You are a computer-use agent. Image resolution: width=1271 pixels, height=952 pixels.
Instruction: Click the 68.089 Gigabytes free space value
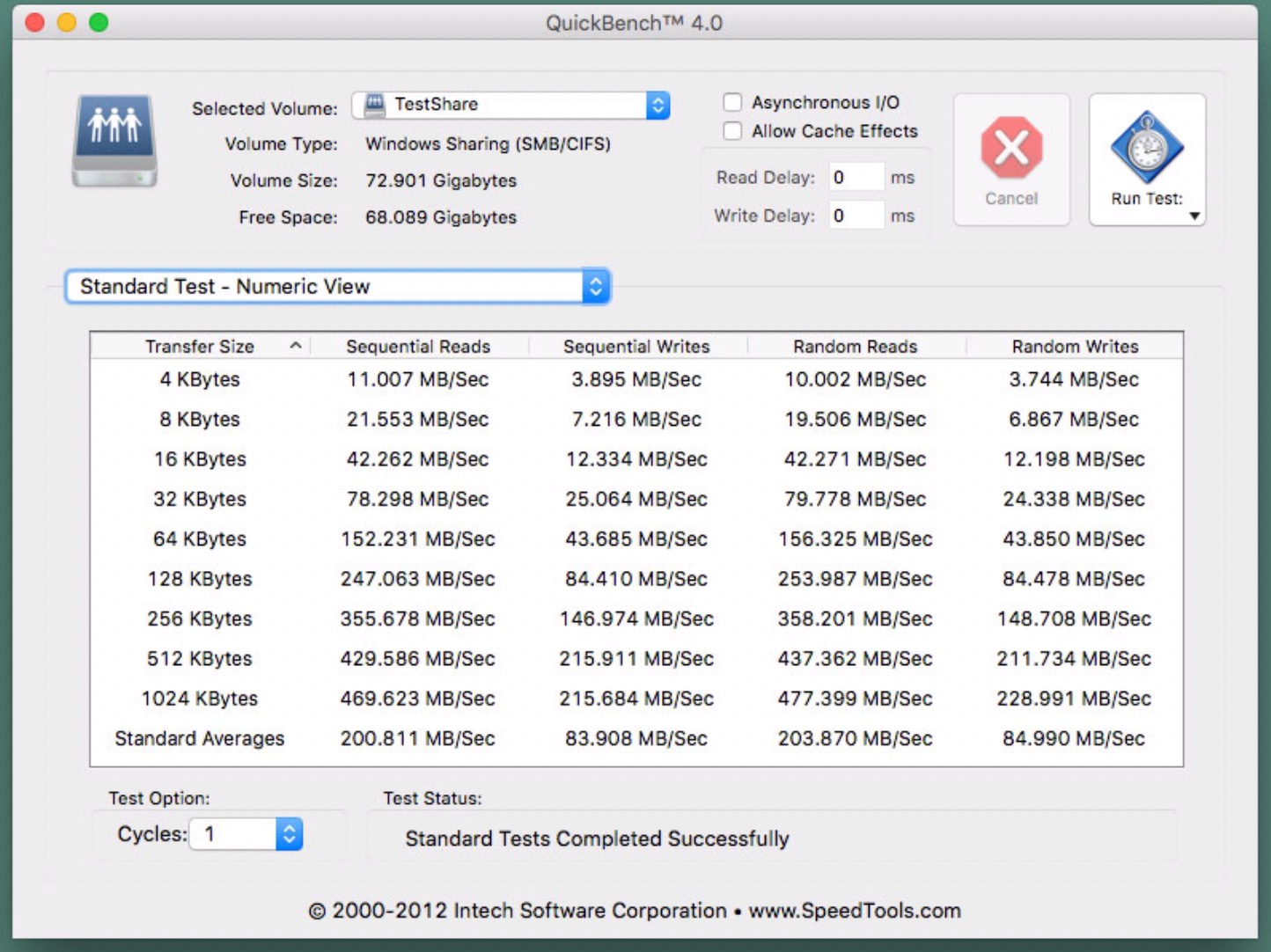(x=441, y=217)
